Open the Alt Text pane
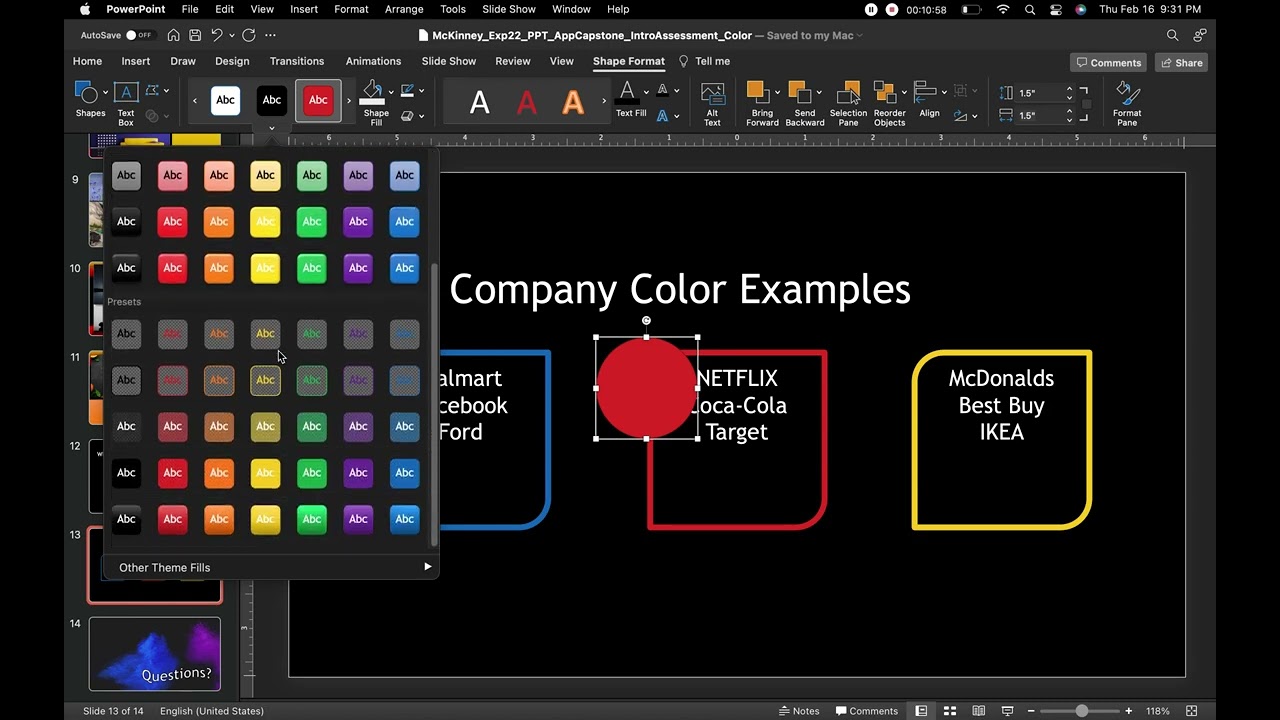 712,104
